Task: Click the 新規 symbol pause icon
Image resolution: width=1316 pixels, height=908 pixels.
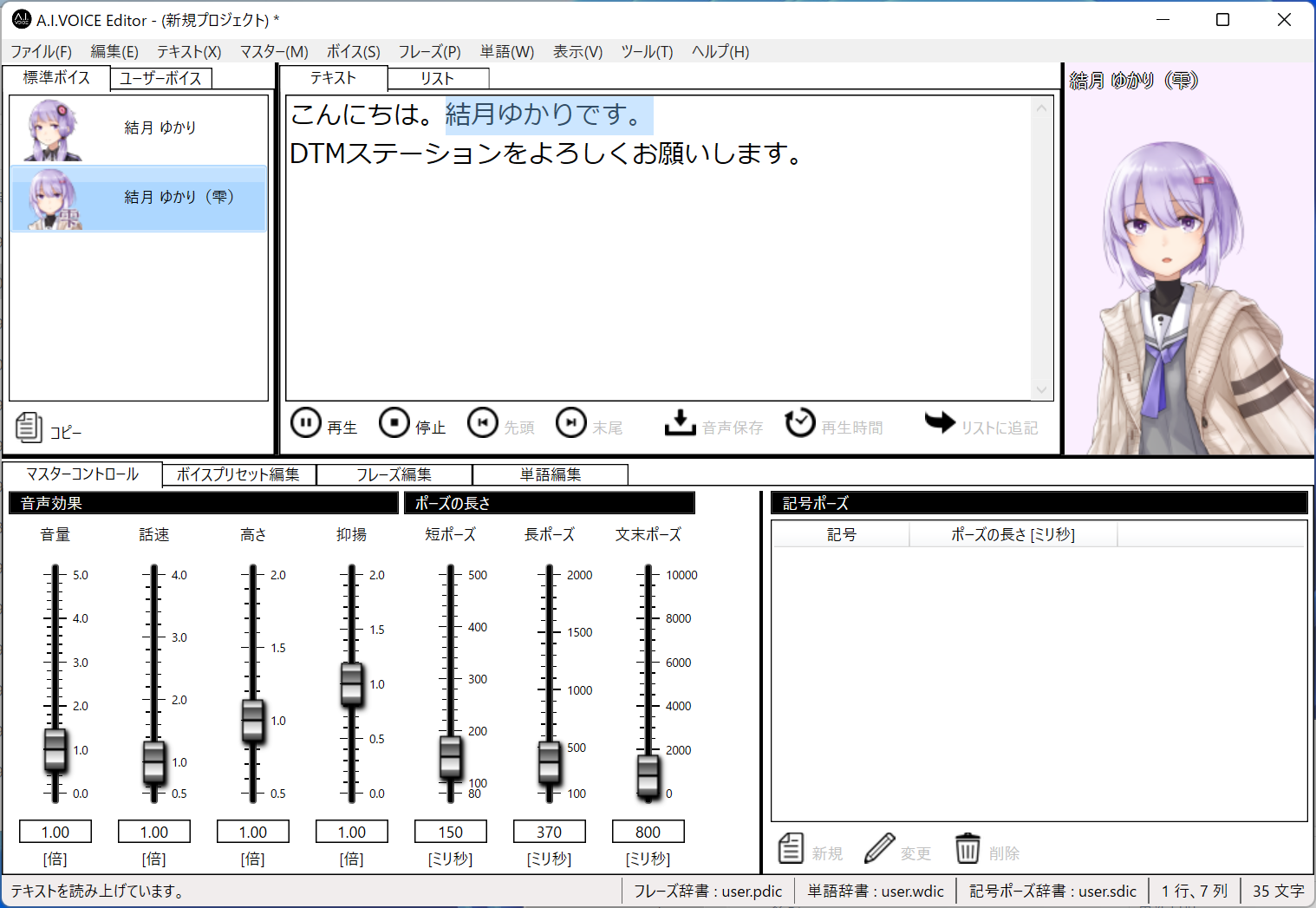Action: (x=791, y=848)
